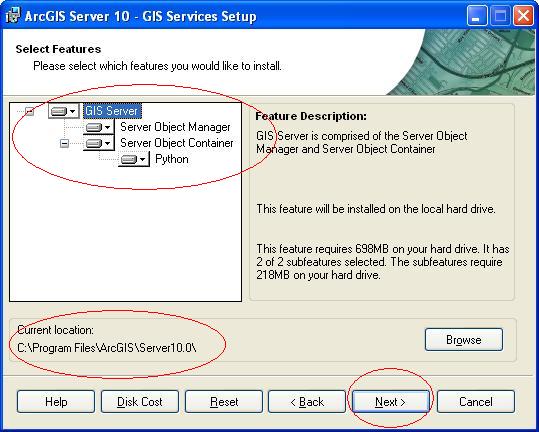This screenshot has height=432, width=539.
Task: Close the setup window
Action: (x=523, y=16)
